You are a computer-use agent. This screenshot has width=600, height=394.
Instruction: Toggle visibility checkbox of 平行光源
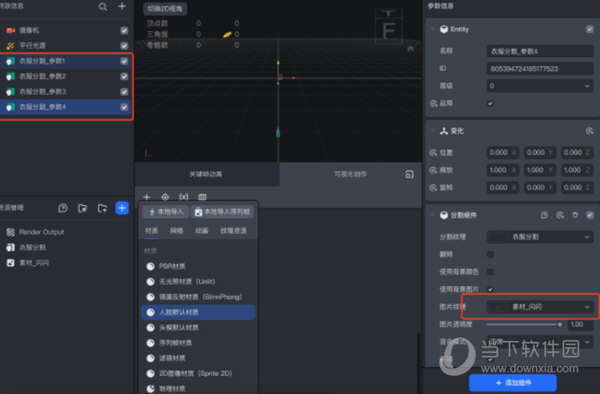pos(124,46)
